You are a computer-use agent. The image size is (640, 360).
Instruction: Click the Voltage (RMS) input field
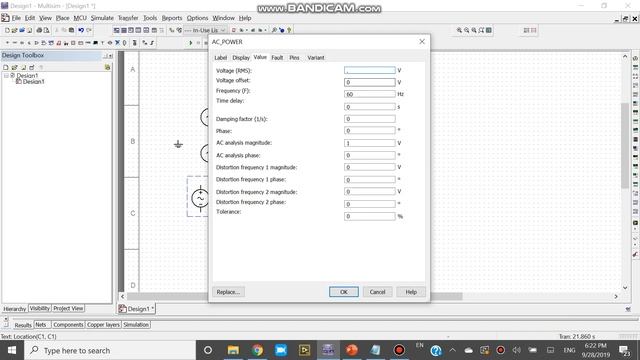[369, 70]
